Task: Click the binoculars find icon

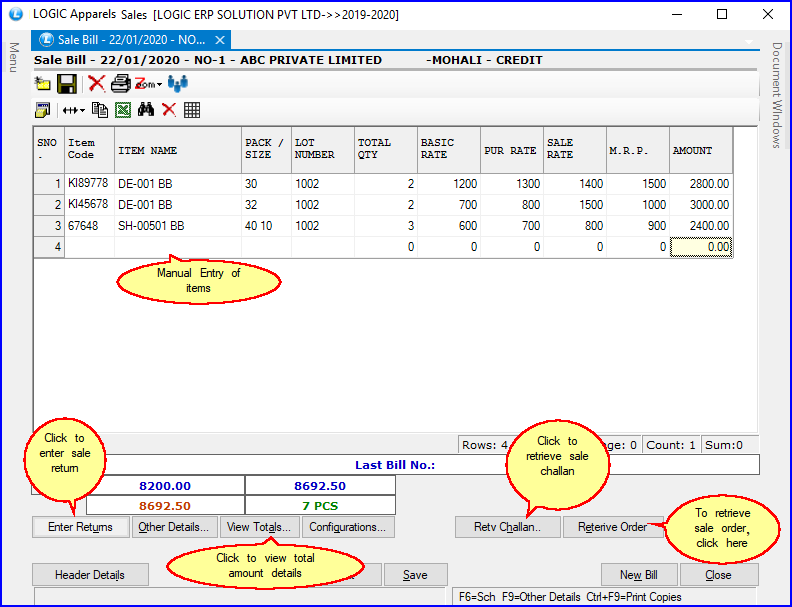Action: tap(146, 110)
